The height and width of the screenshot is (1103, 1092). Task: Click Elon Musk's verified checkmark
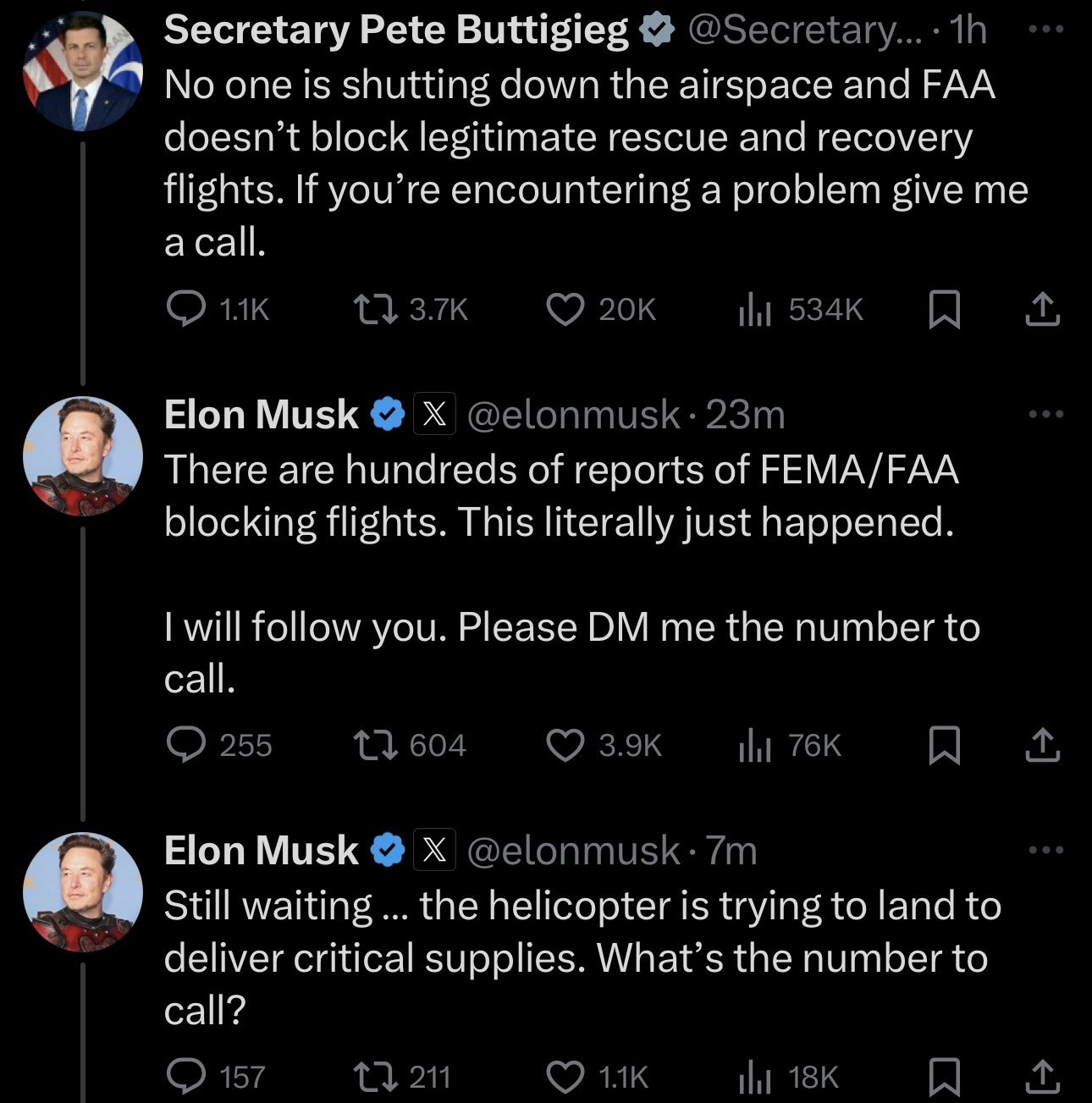click(387, 414)
